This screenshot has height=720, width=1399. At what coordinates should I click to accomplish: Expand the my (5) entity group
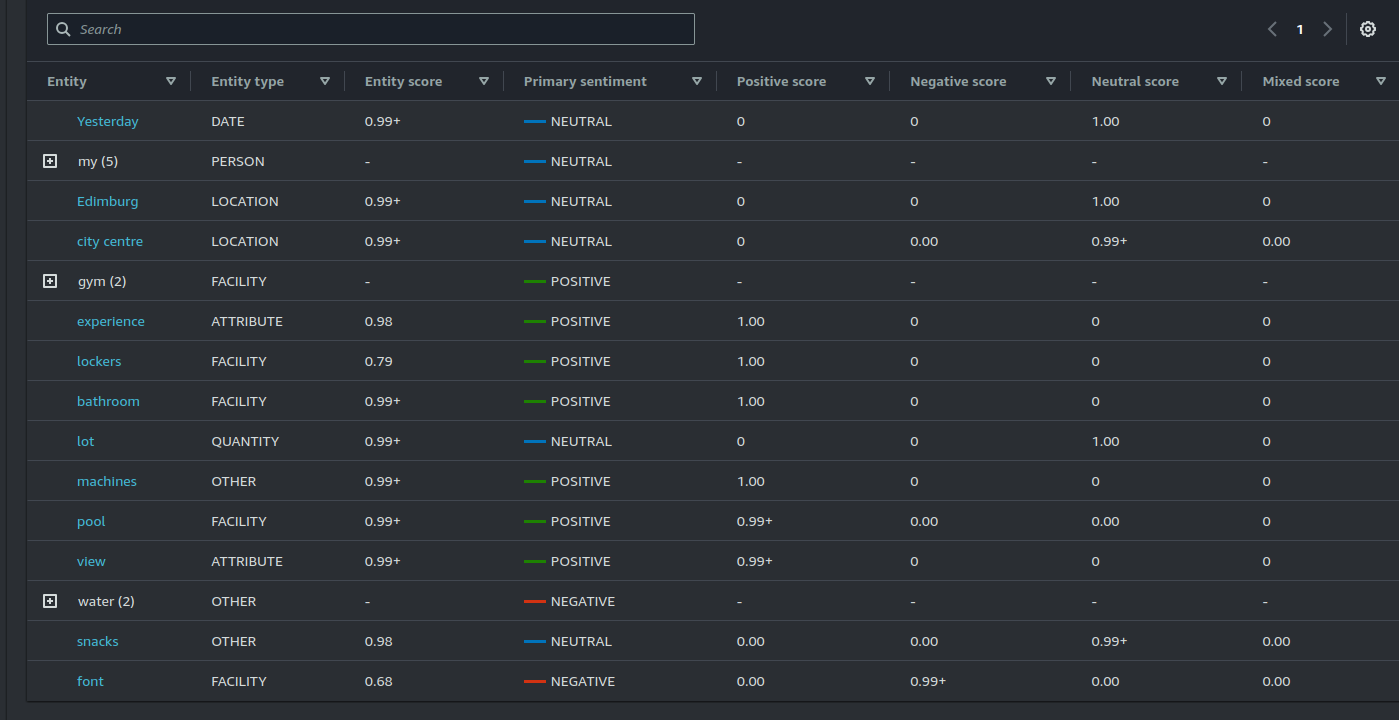49,161
